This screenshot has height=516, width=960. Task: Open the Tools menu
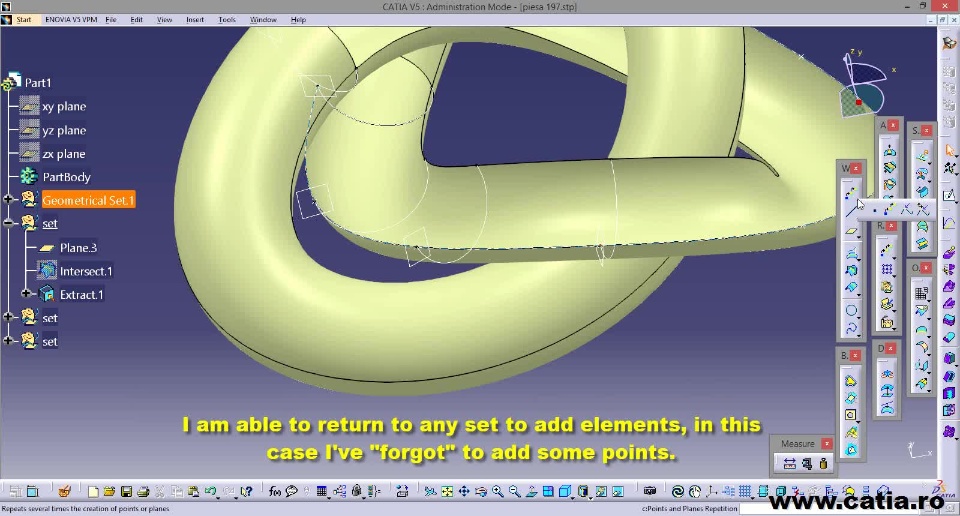(227, 20)
